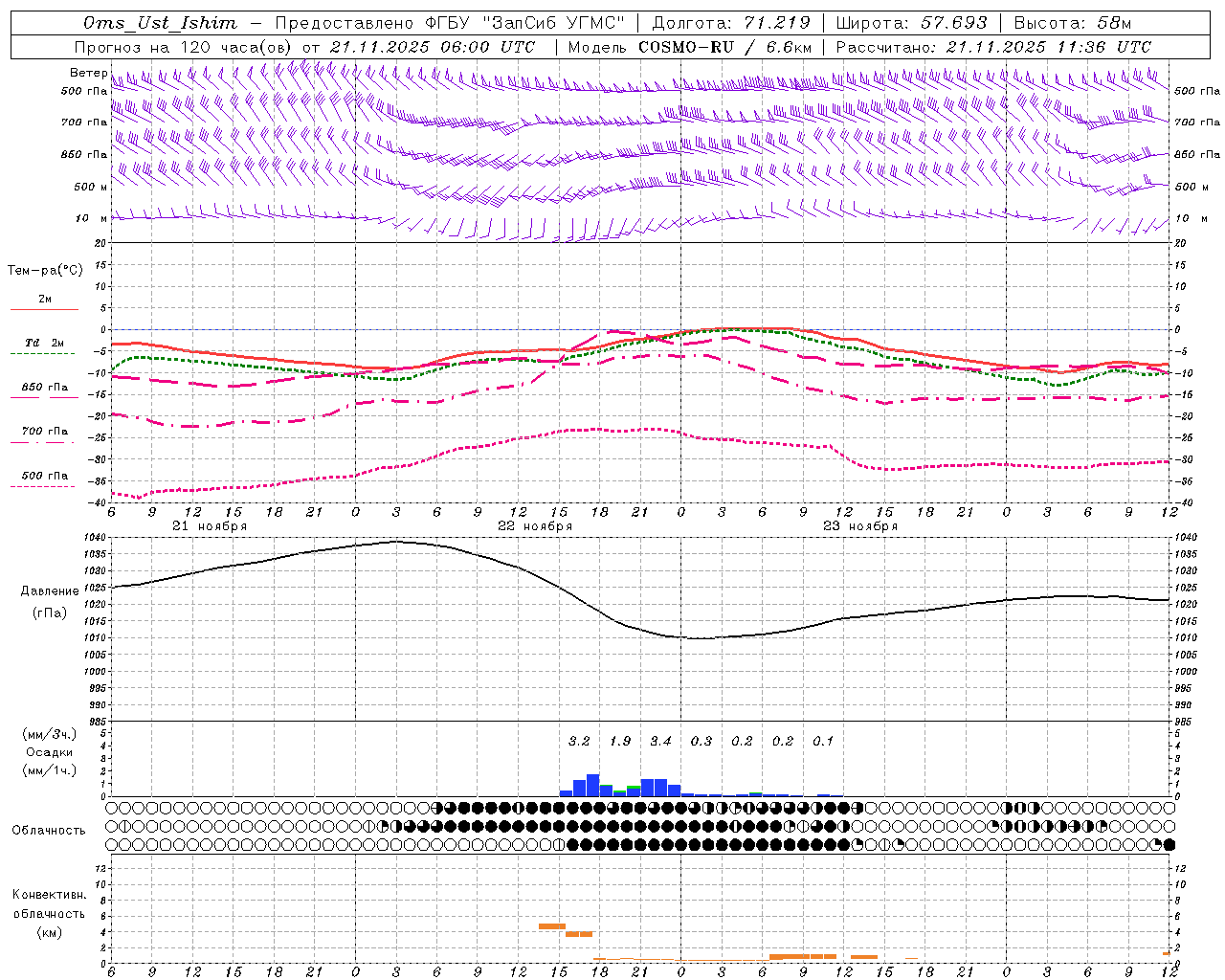Click the Рассчитано: 21.11.2025 11:36 UTC timestamp
Viewport: 1225px width, 980px height.
tap(993, 47)
